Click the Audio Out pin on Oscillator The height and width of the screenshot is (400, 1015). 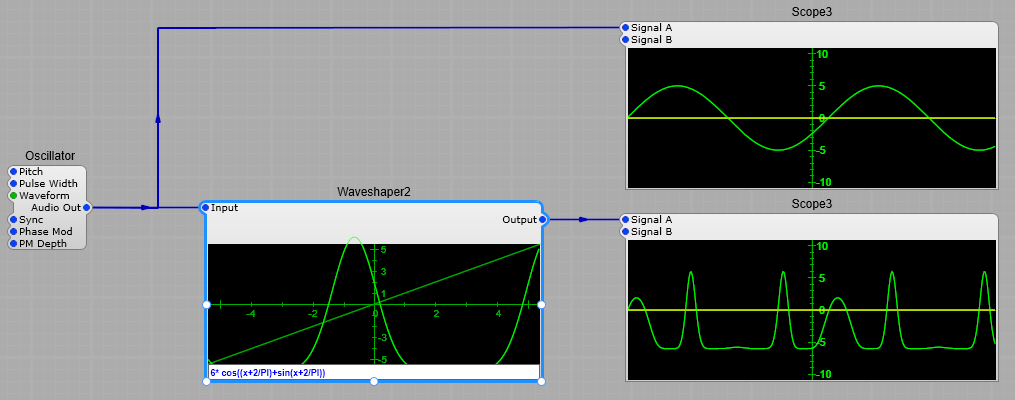coord(87,208)
